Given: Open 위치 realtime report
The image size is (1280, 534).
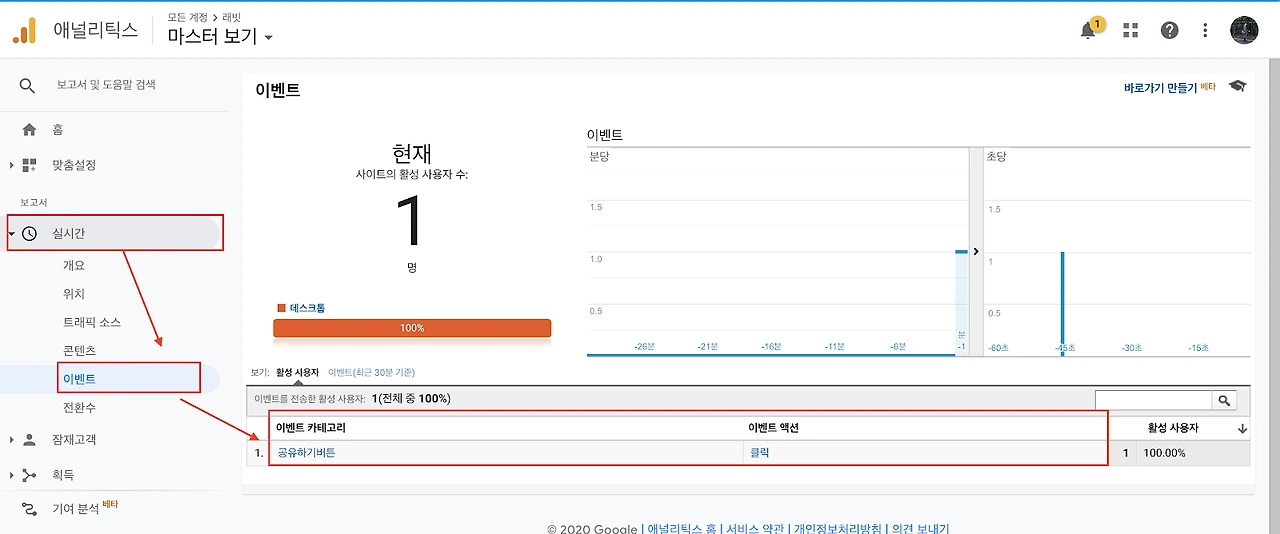Looking at the screenshot, I should 74,294.
